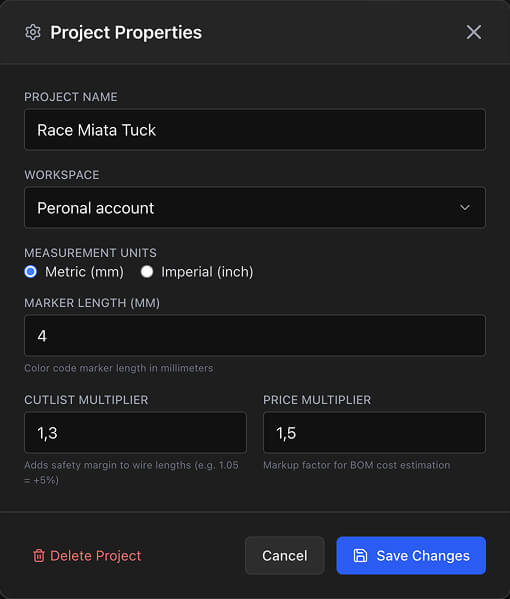The width and height of the screenshot is (510, 599).
Task: Click the floppy disk save icon
Action: coord(360,555)
